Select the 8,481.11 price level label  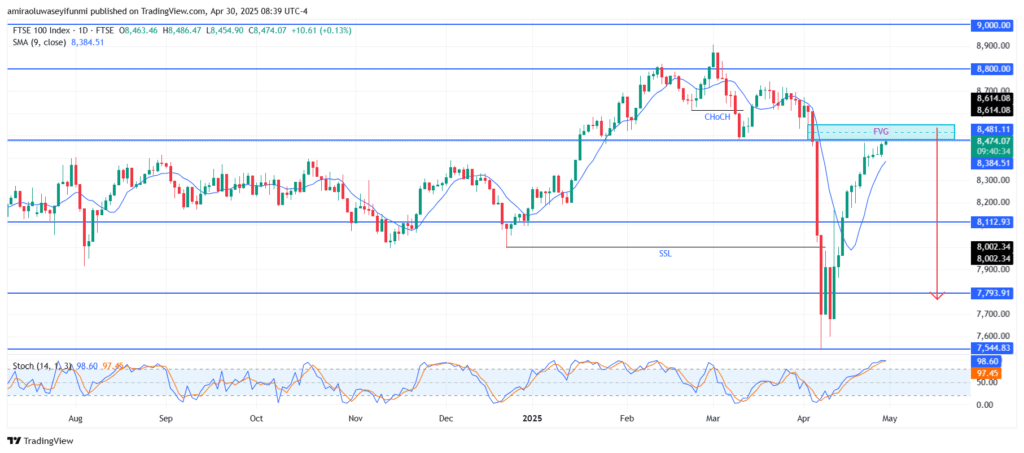point(994,129)
